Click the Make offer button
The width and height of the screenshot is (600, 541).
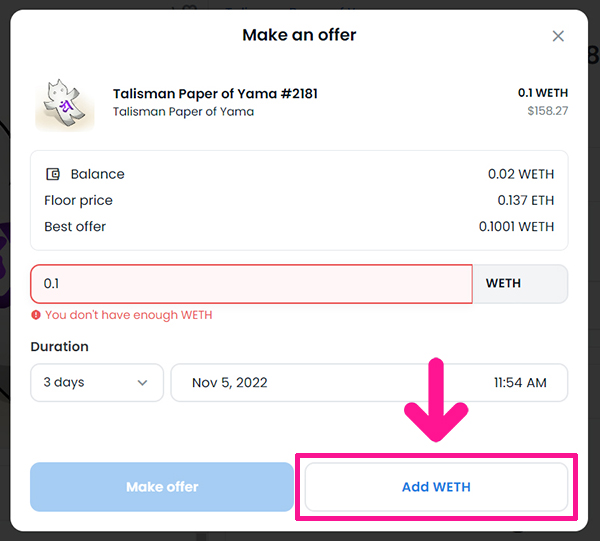162,487
